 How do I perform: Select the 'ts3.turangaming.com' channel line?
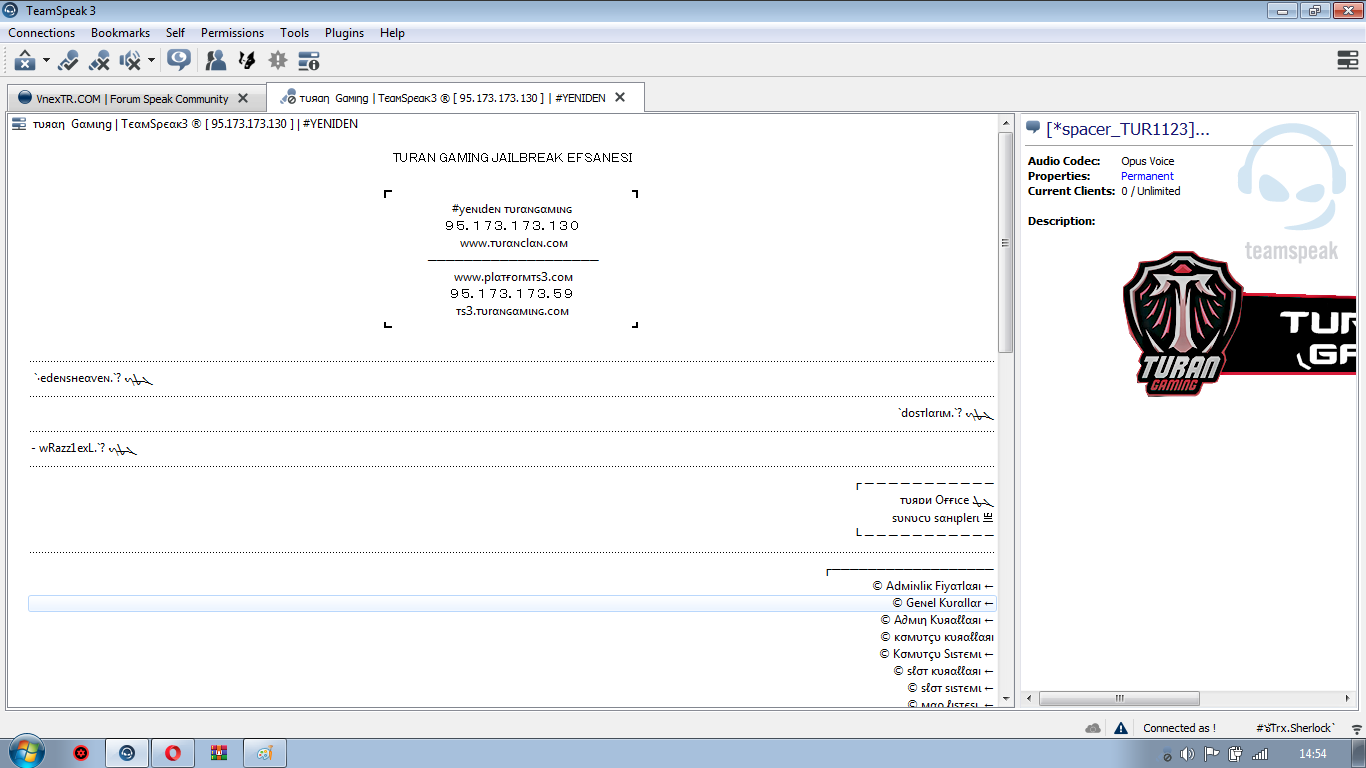512,311
